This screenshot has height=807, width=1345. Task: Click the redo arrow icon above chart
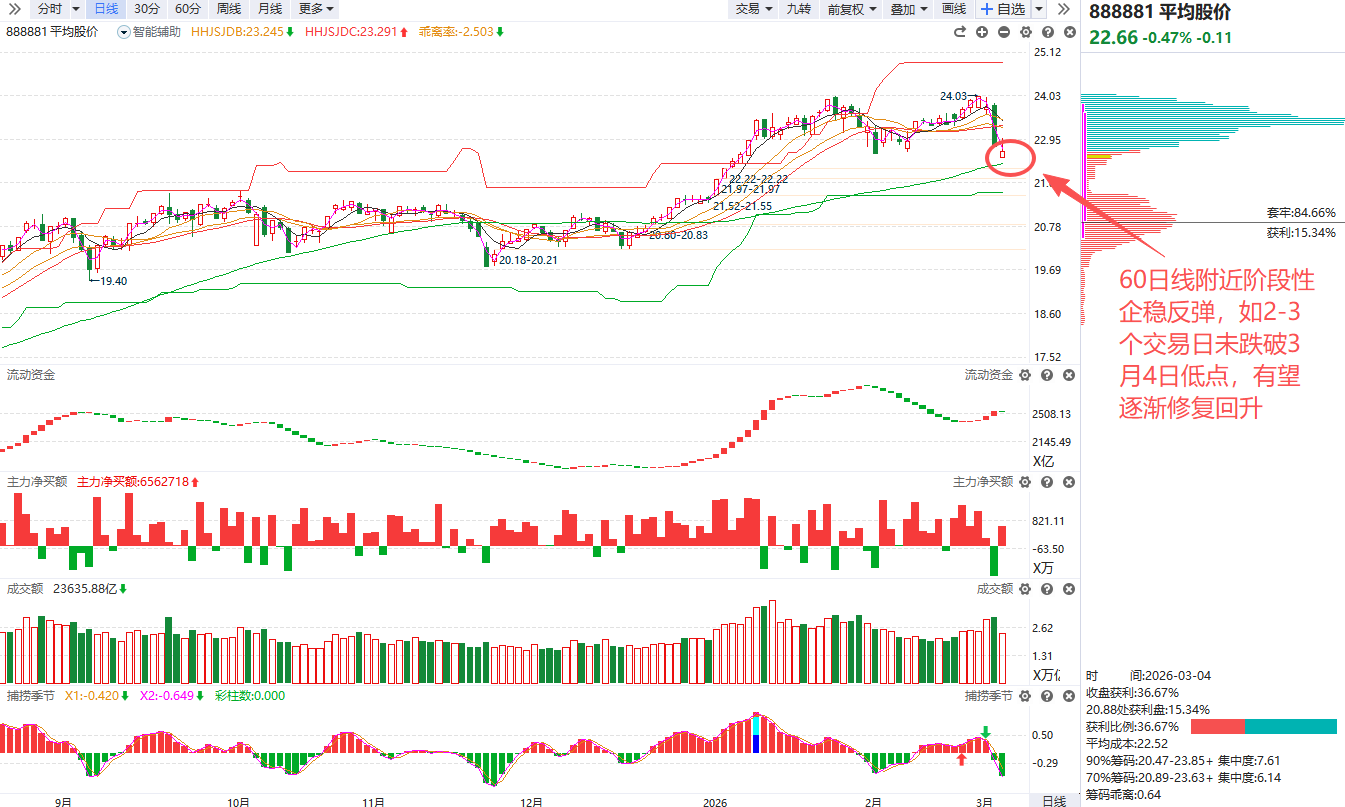click(x=960, y=32)
